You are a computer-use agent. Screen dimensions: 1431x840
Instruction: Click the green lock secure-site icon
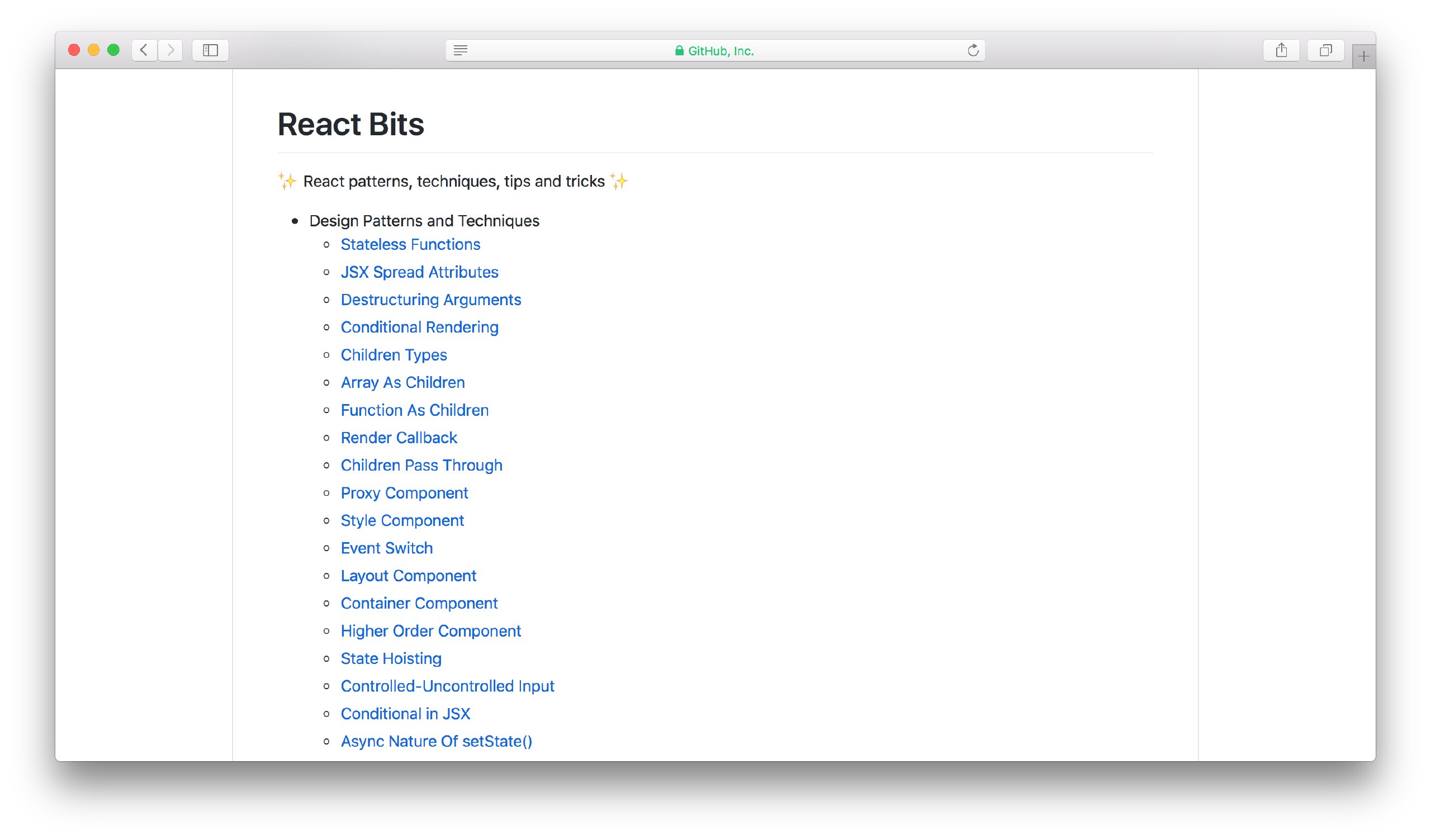click(x=679, y=50)
